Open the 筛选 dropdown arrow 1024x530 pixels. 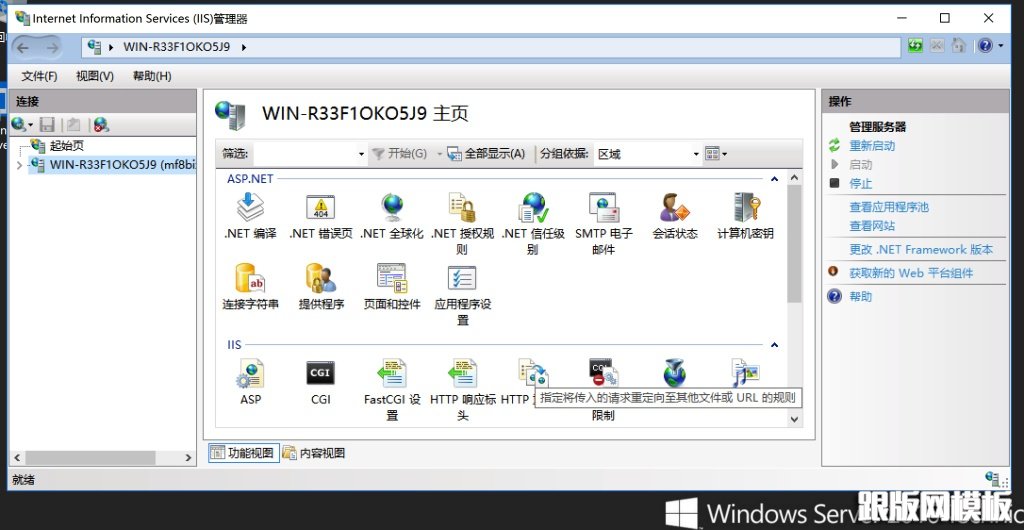(361, 155)
